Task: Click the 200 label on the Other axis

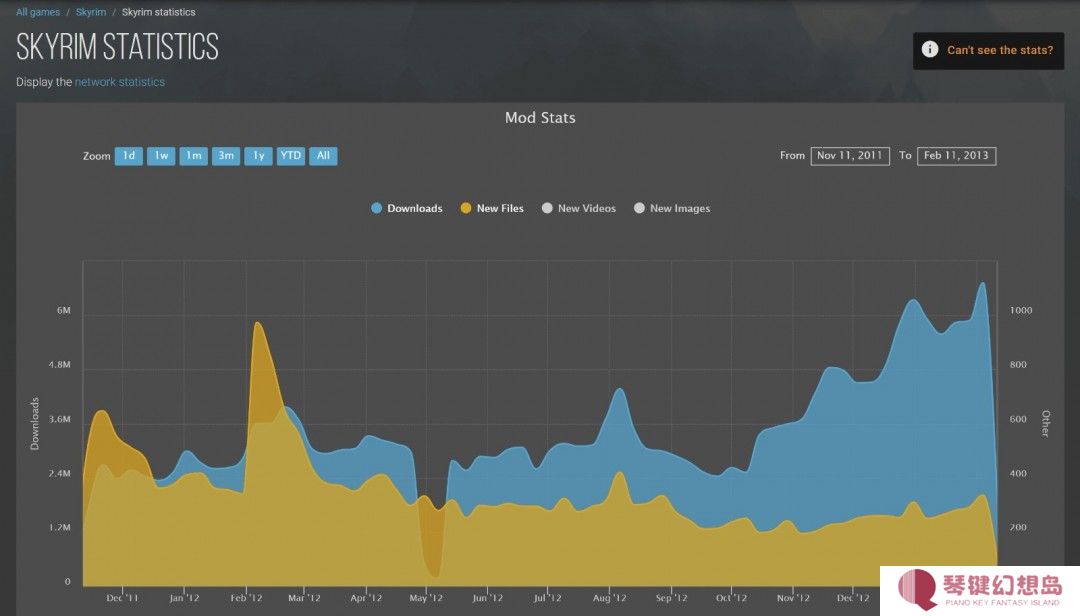Action: click(x=1018, y=528)
